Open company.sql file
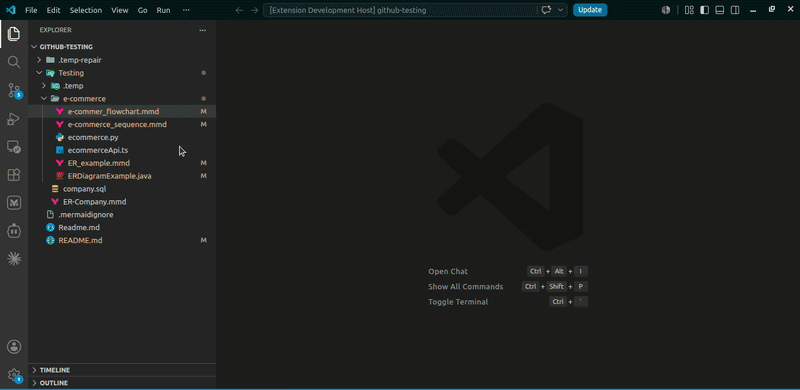 click(x=122, y=189)
